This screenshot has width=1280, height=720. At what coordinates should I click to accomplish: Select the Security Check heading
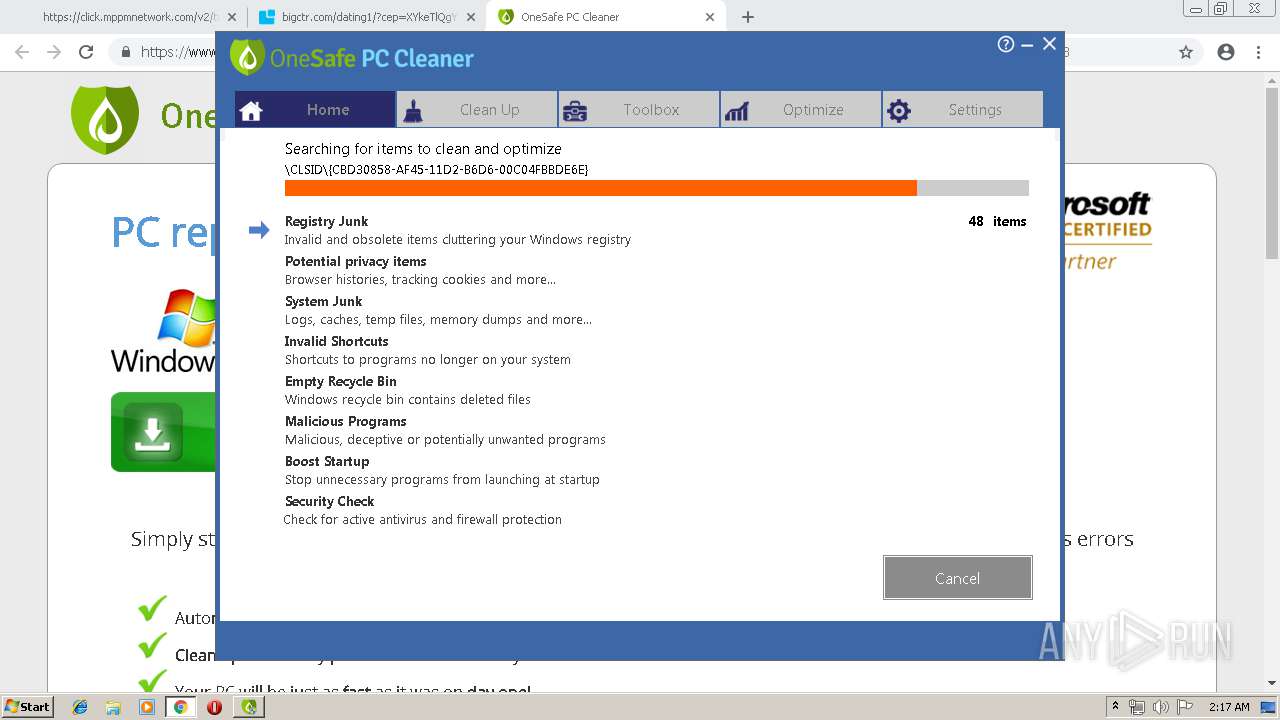pyautogui.click(x=329, y=501)
